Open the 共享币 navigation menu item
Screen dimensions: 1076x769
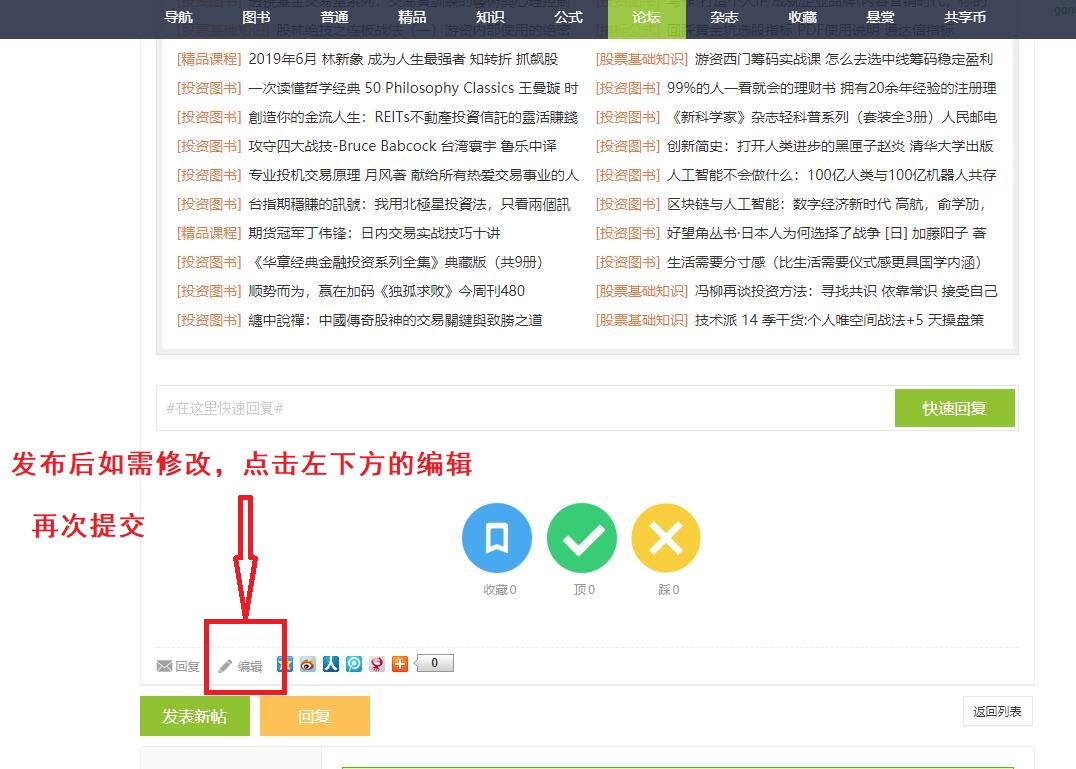[x=965, y=18]
